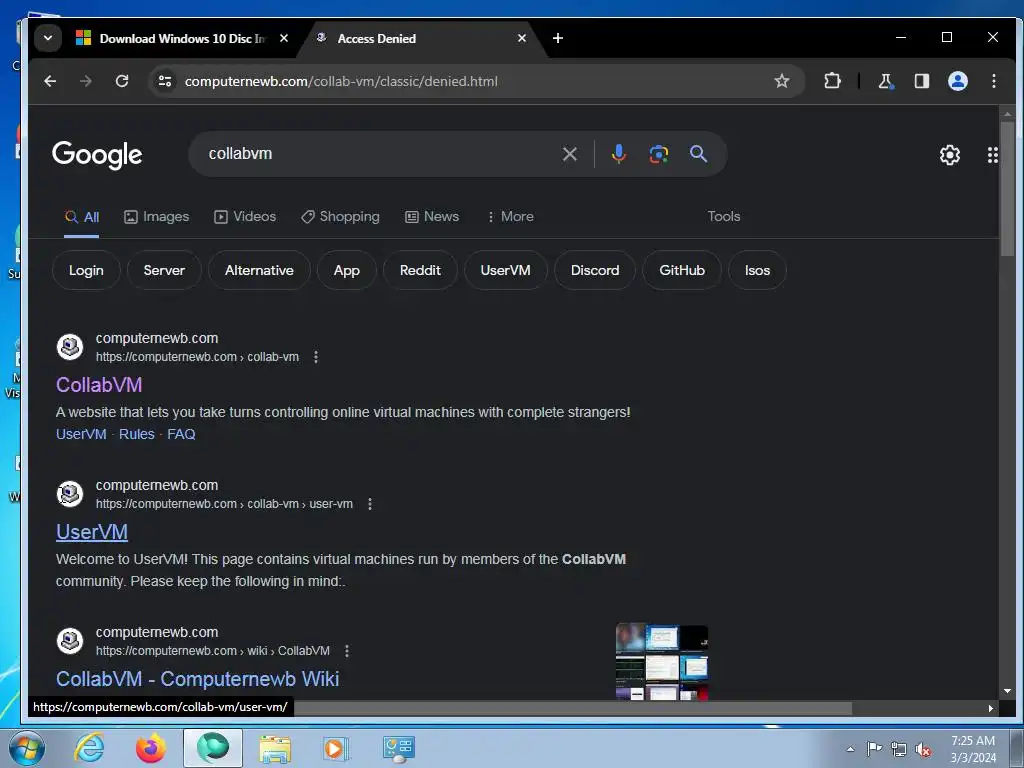
Task: Switch to Videos results
Action: coord(245,217)
